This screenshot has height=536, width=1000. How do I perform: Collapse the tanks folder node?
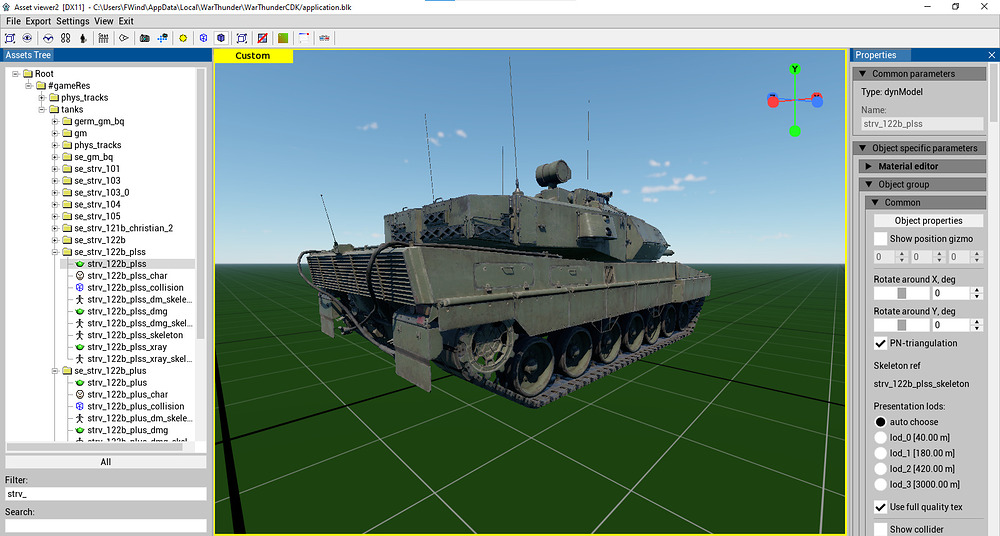[42, 110]
